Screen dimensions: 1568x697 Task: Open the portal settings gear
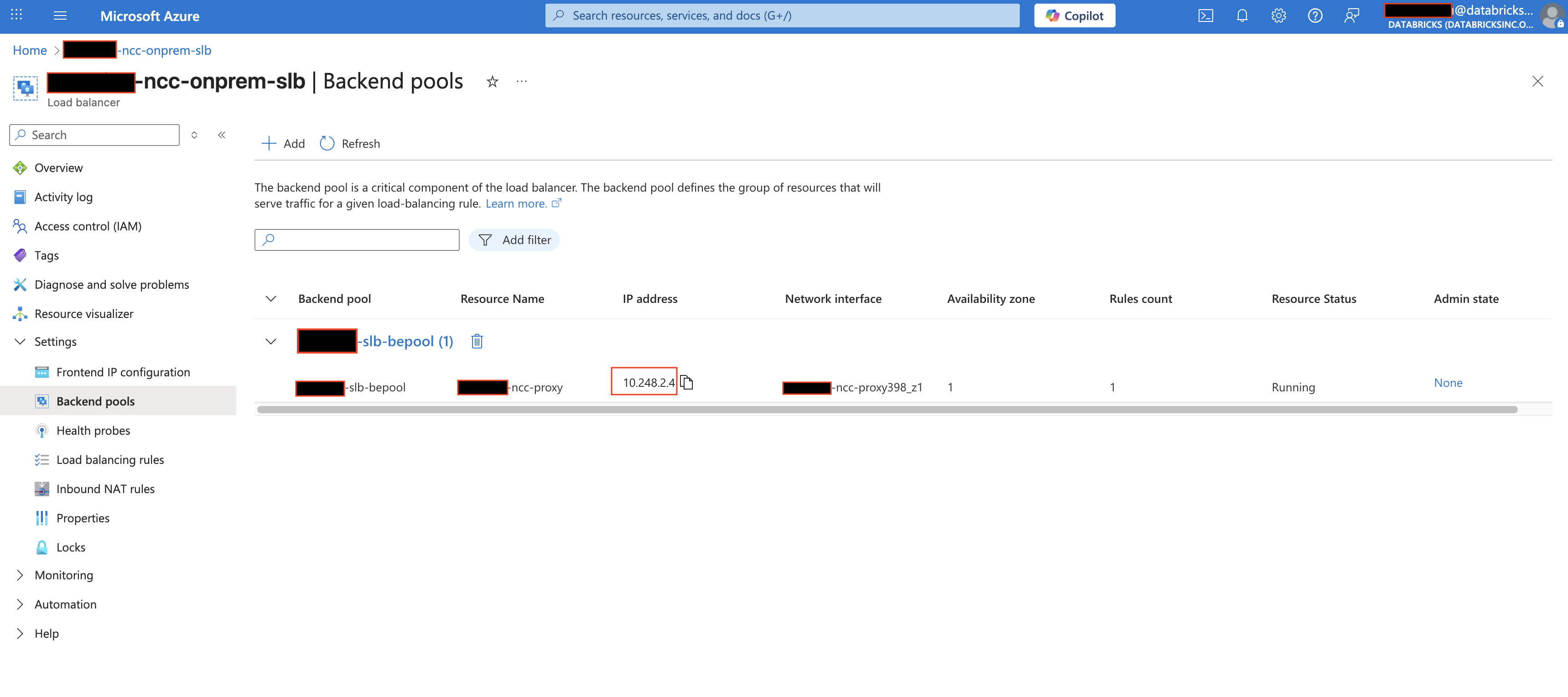click(1278, 15)
